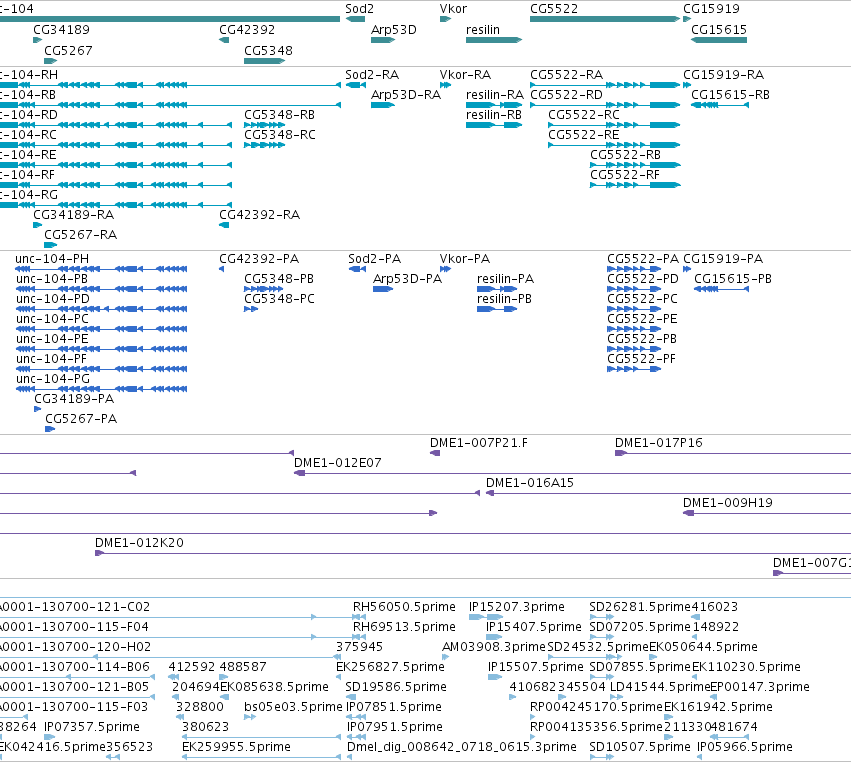Open the DME1-012E07 BAC label
This screenshot has width=851, height=762.
coord(338,463)
